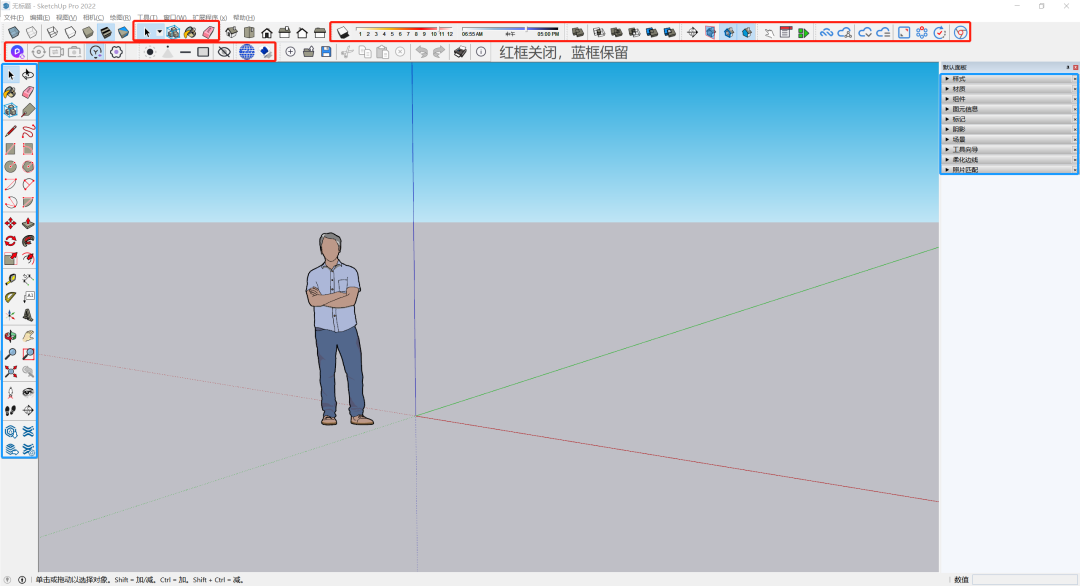
Task: Select the Rotate tool
Action: [10, 241]
